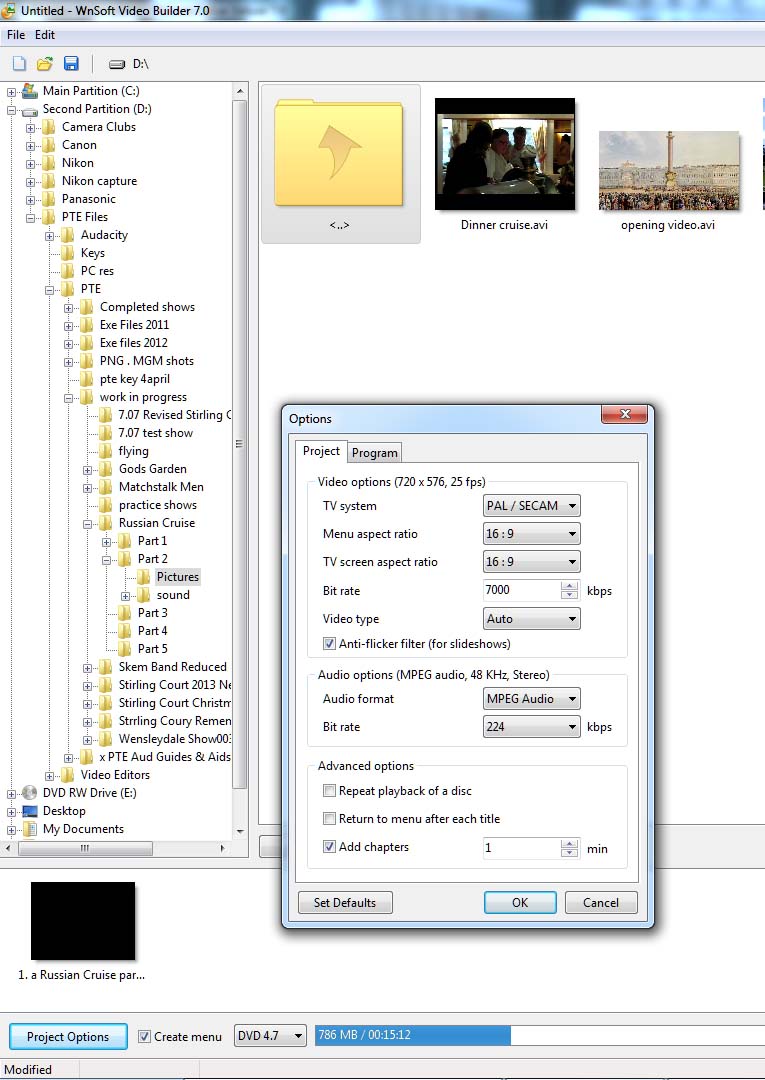The width and height of the screenshot is (765, 1080).
Task: Click the D:\ drive icon in toolbar
Action: click(x=117, y=64)
